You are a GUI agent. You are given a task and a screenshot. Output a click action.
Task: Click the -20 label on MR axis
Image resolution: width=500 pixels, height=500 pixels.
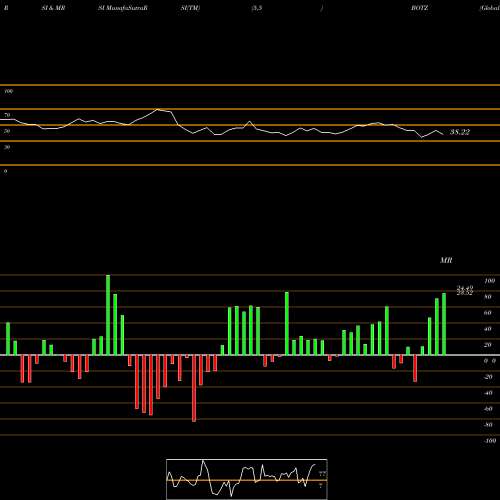(x=488, y=377)
